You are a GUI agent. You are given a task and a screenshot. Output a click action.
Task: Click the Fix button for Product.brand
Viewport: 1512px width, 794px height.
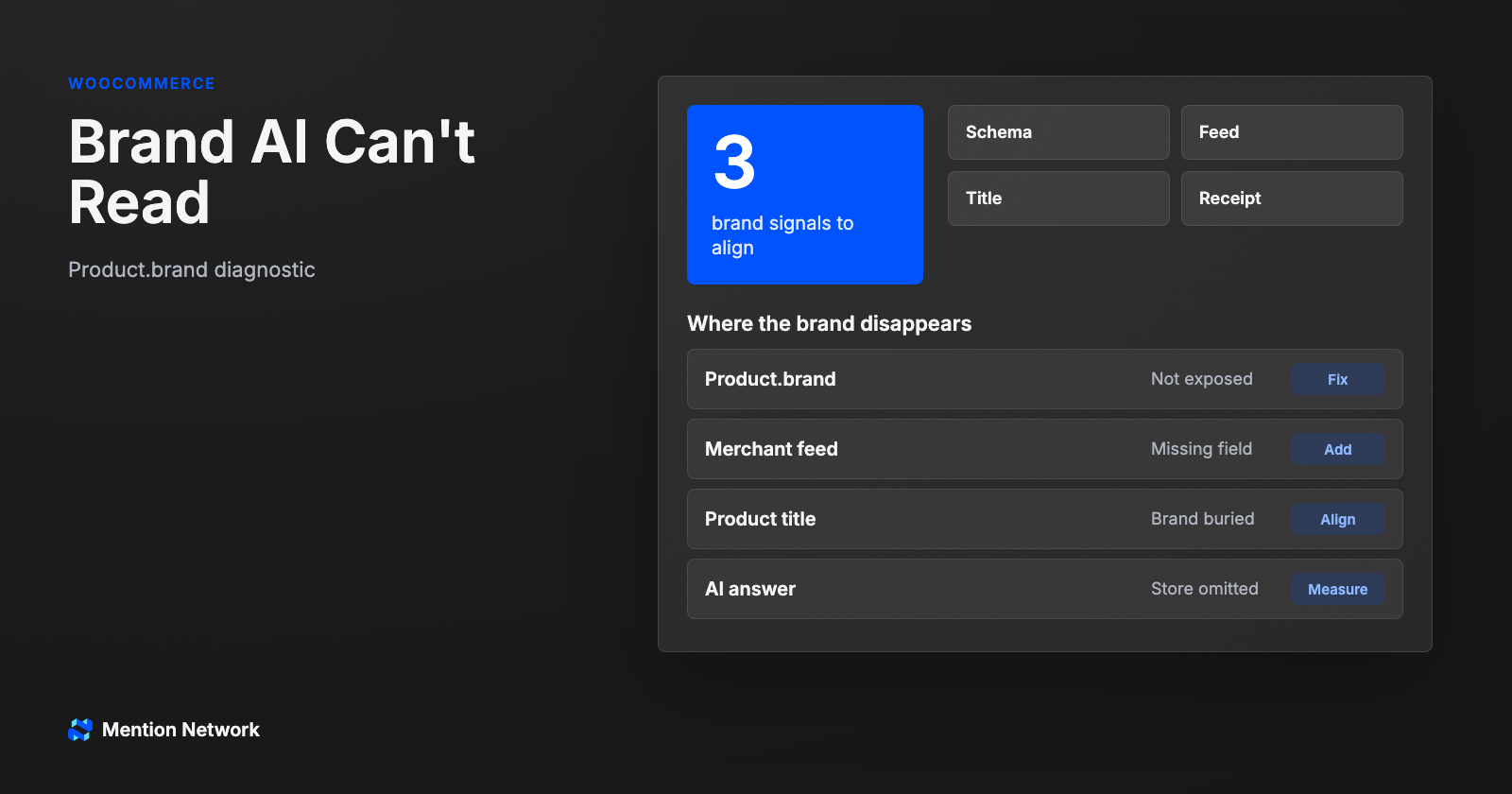click(x=1337, y=379)
